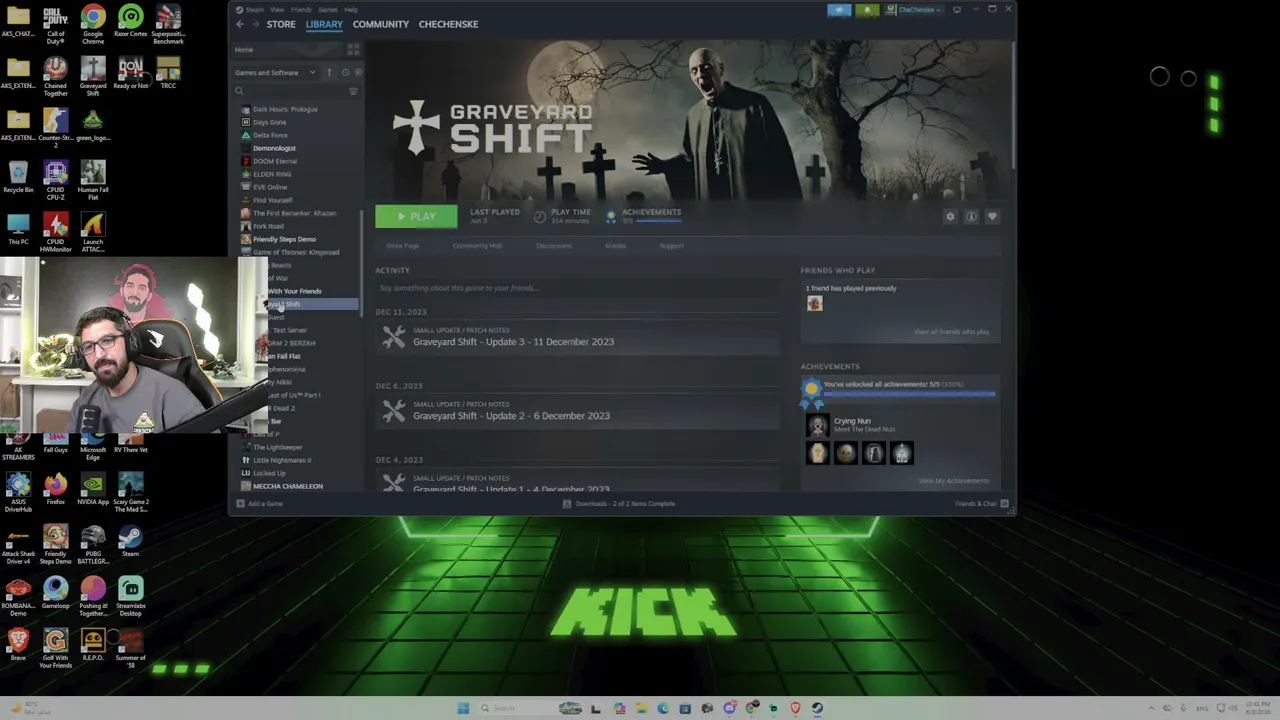Open Graveyard Shift Update 3 patch notes

tap(577, 337)
